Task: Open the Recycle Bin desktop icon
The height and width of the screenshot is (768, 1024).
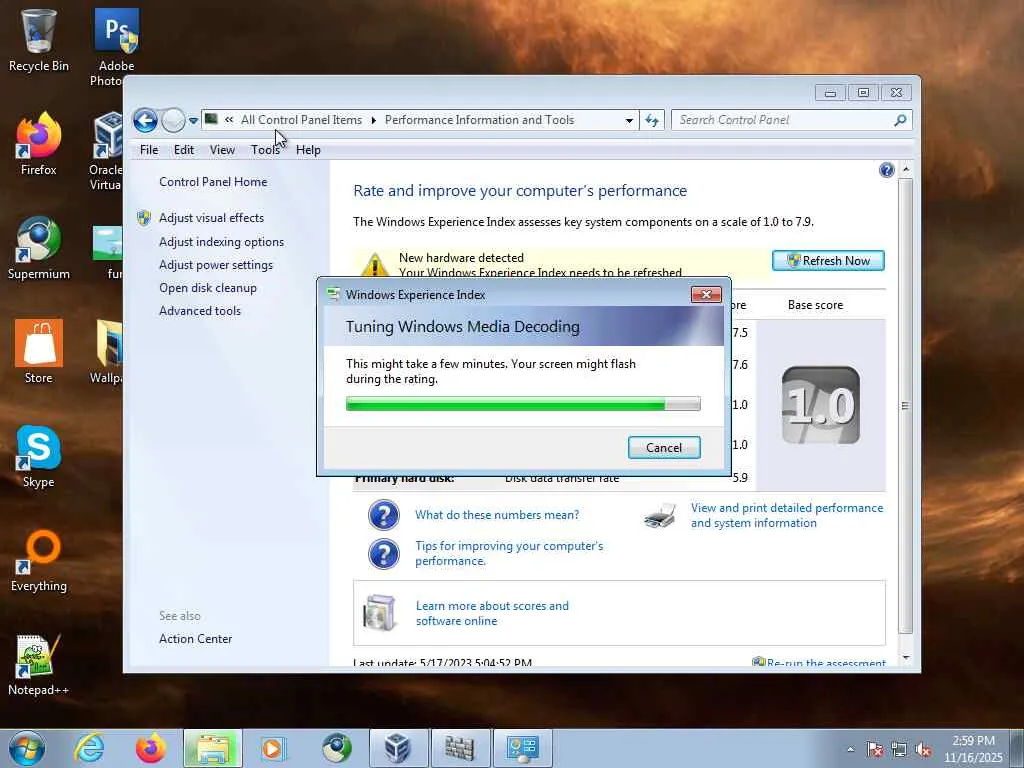Action: [x=39, y=40]
